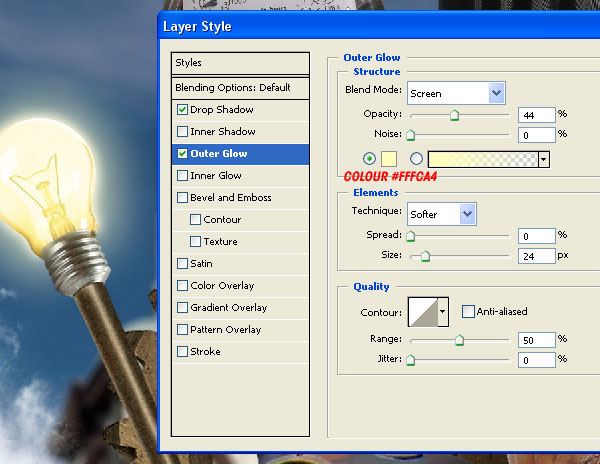Toggle the Drop Shadow checkbox
Viewport: 600px width, 464px height.
pyautogui.click(x=182, y=110)
